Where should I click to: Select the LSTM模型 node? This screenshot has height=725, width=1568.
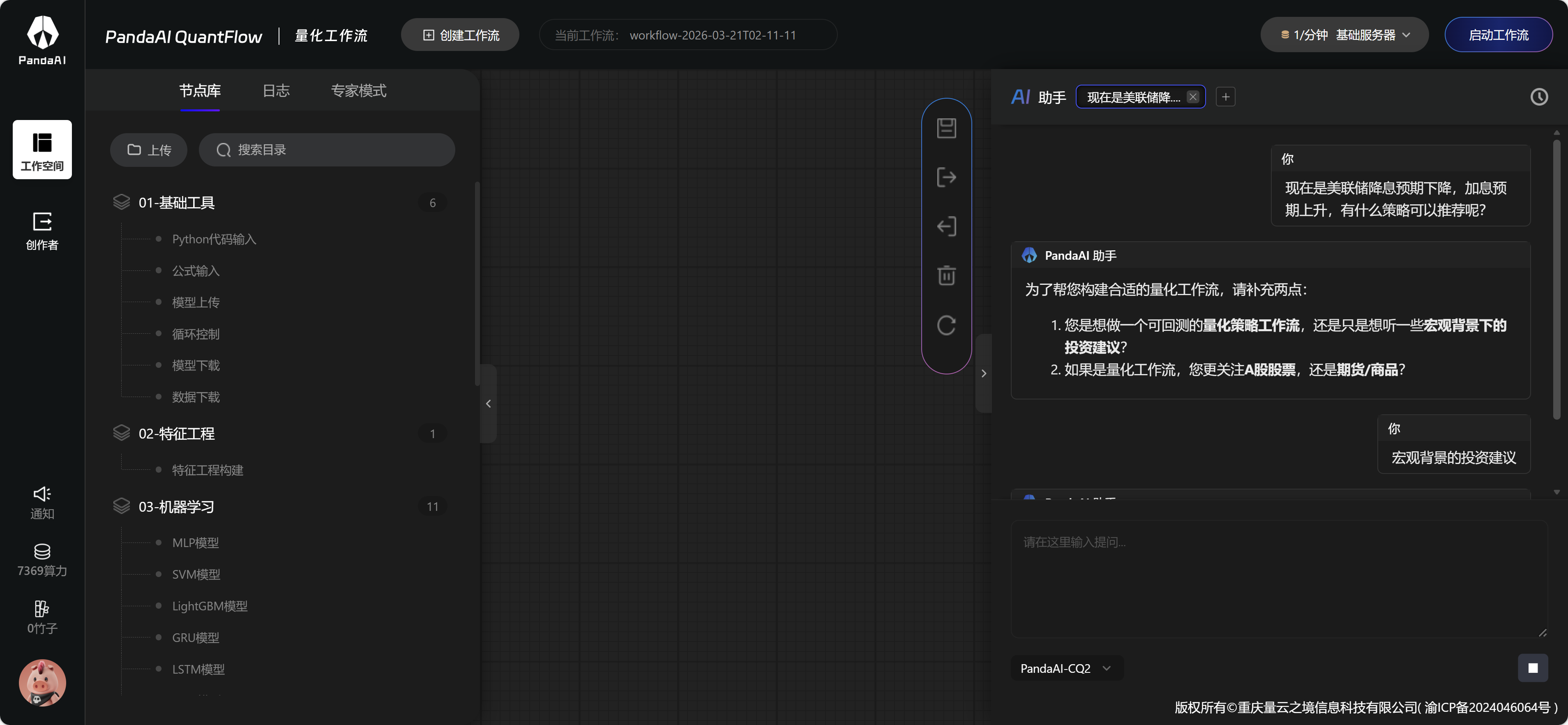[198, 669]
